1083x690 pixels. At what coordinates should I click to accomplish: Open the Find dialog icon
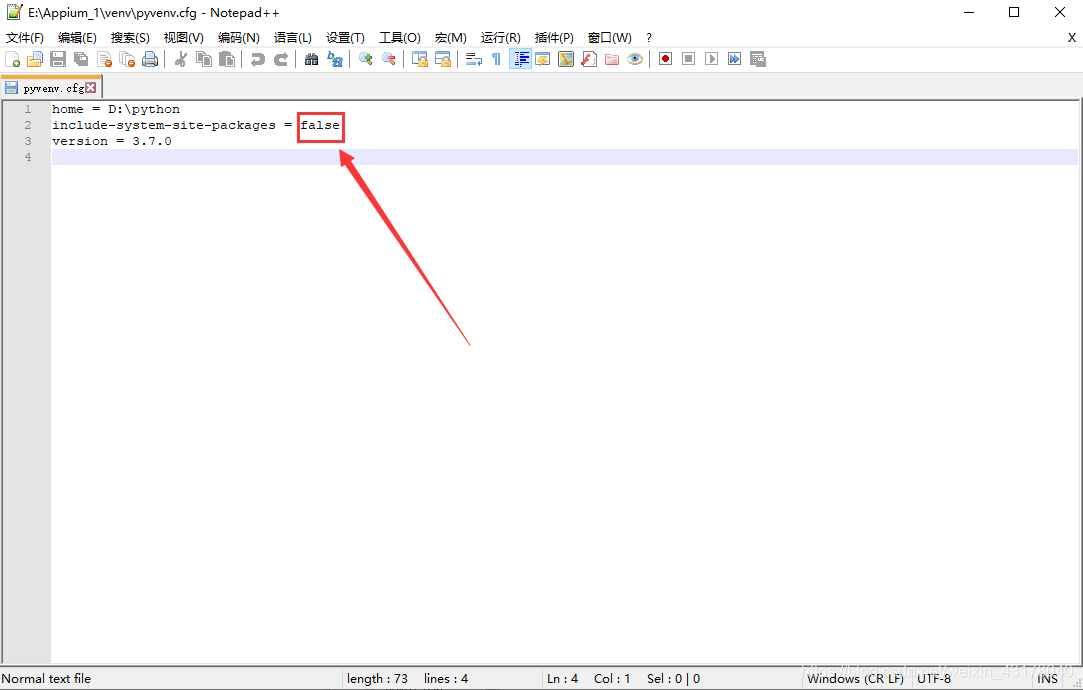[x=311, y=59]
